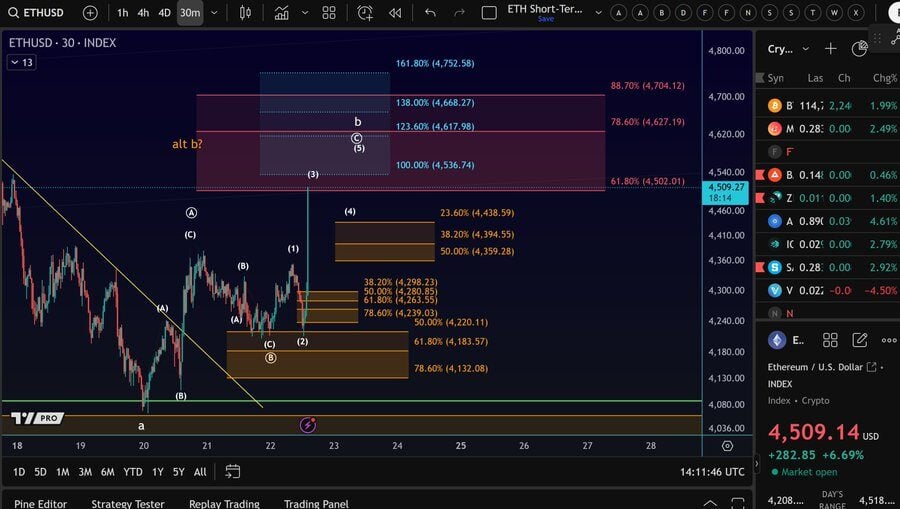Collapse the indicator legend showing 13
900x509 pixels.
click(21, 62)
